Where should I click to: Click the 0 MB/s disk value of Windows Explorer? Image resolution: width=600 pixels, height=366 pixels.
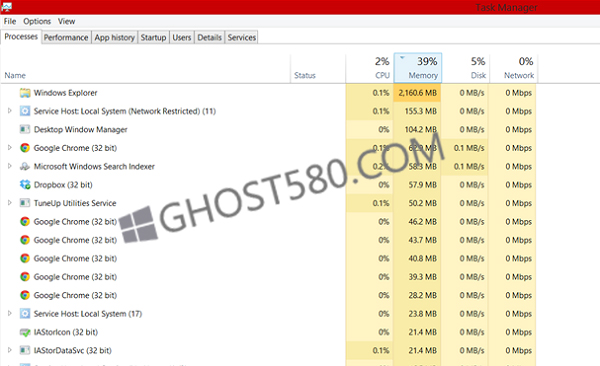coord(472,93)
